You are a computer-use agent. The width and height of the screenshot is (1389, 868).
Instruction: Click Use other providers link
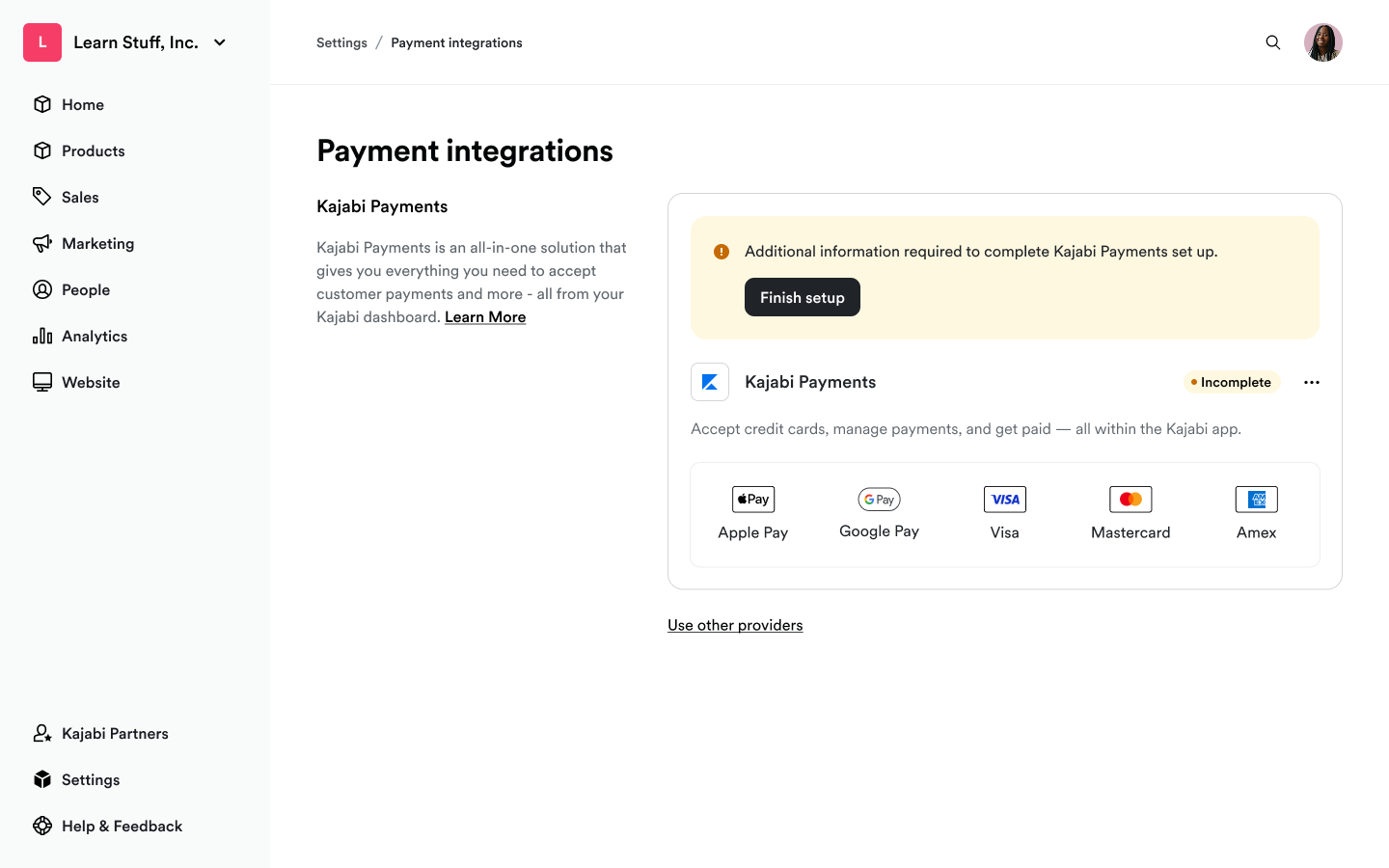[x=735, y=625]
